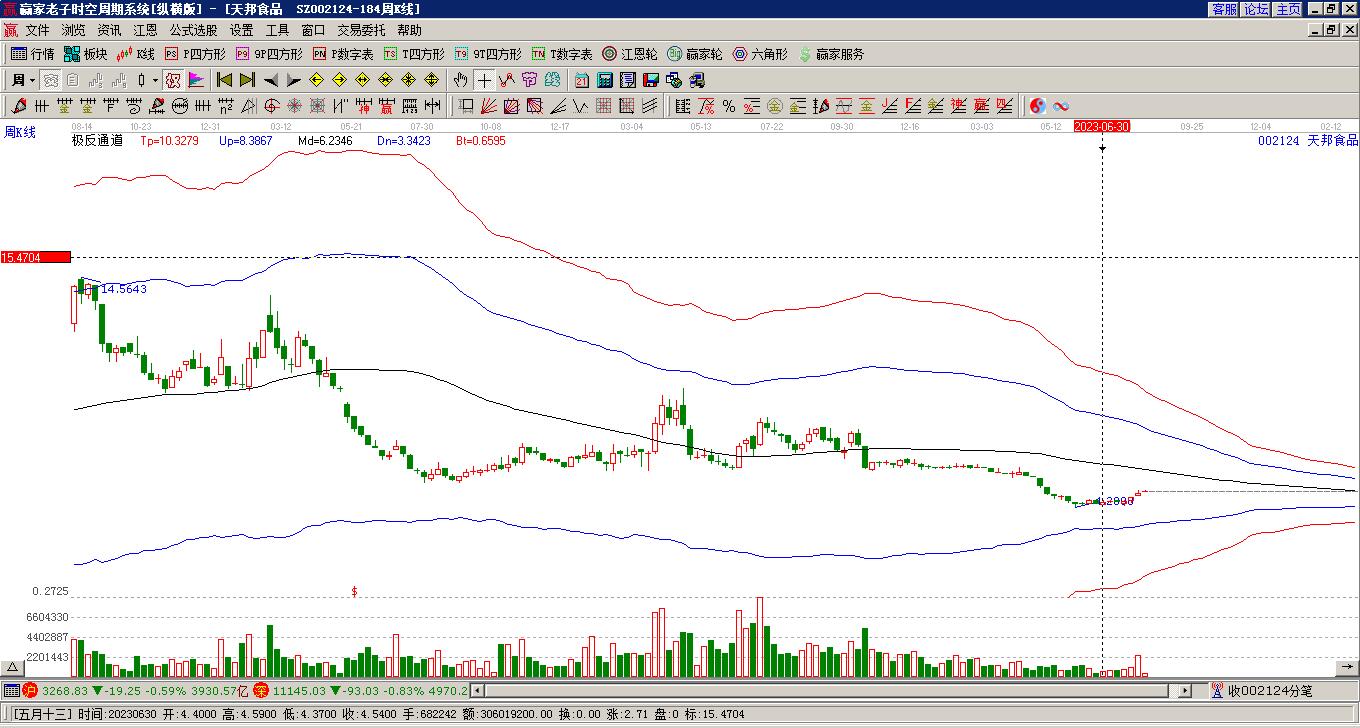Screen dimensions: 1360x728
Task: Click the horizontal scrollbar right arrow
Action: 1185,690
